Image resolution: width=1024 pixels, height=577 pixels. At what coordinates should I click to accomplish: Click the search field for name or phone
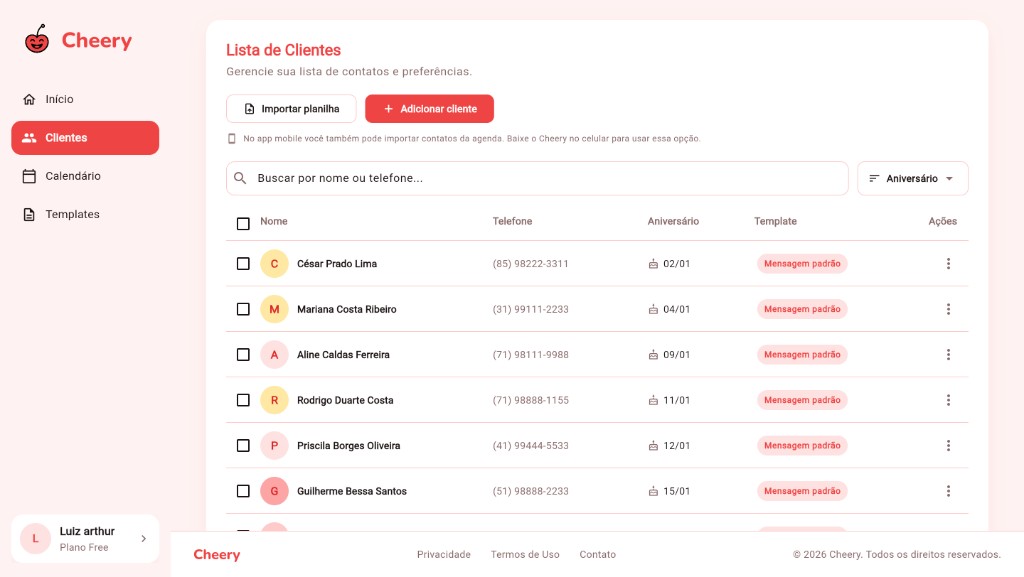(537, 178)
